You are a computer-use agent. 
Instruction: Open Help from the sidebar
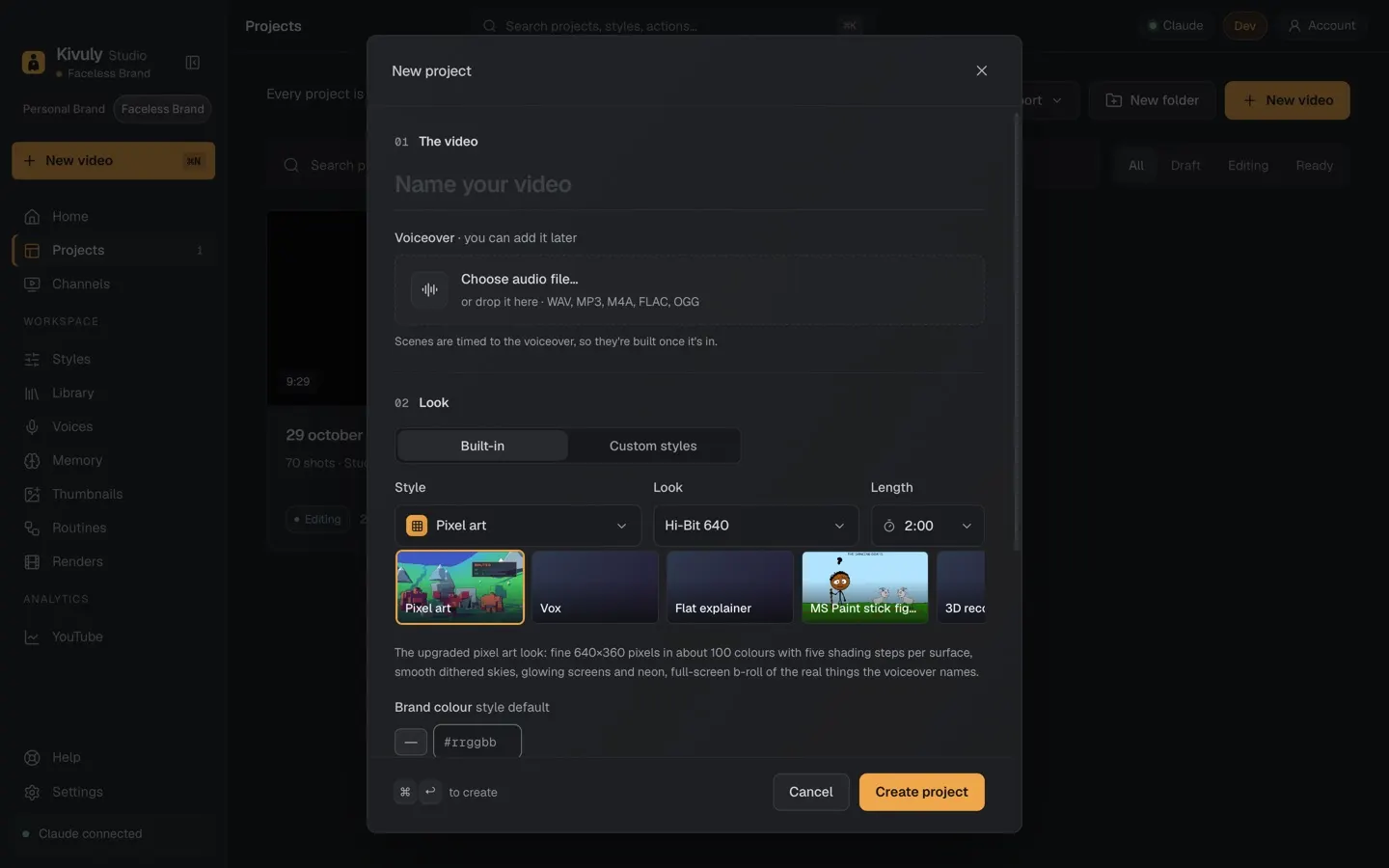pos(114,758)
